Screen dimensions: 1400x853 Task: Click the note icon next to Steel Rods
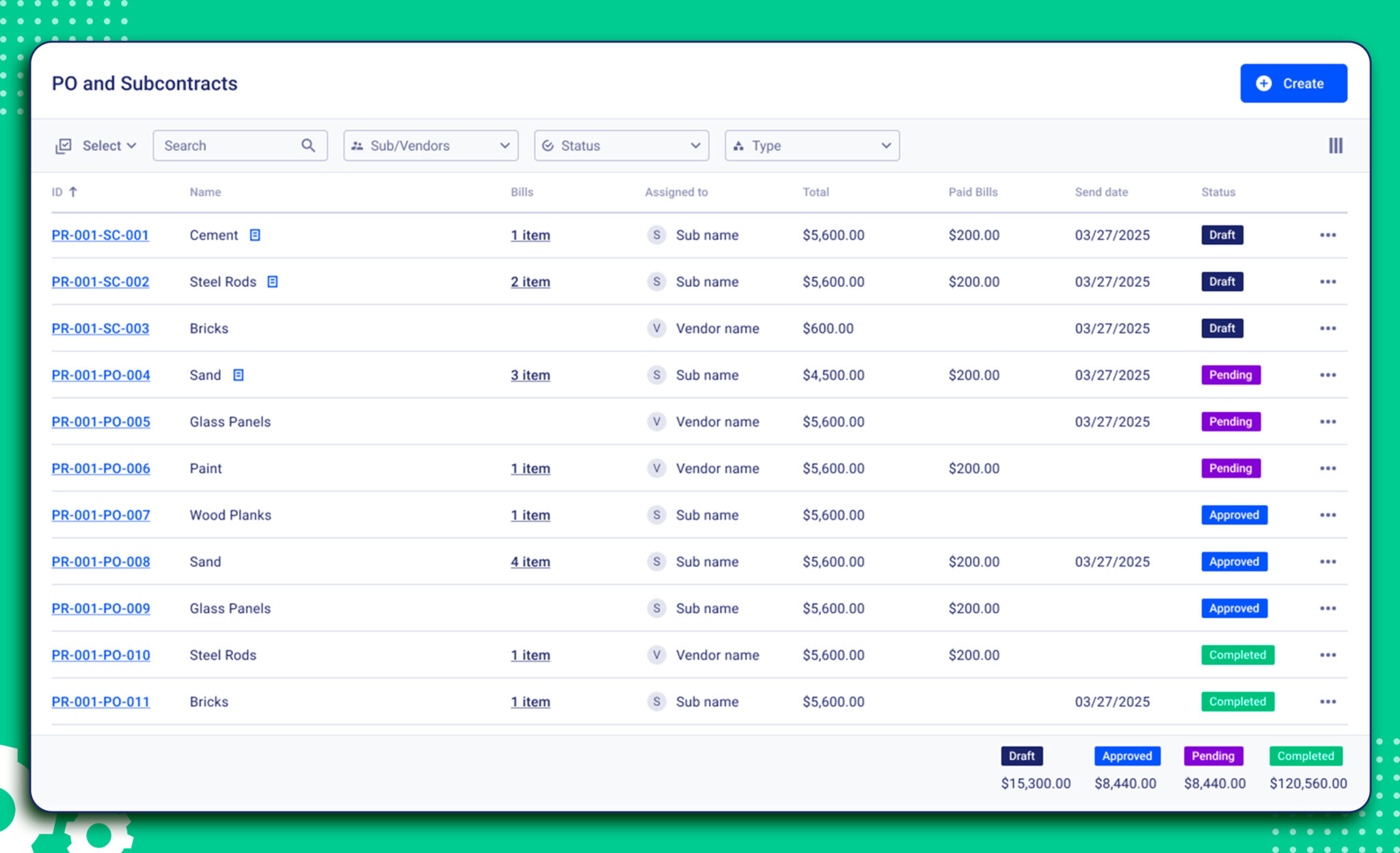pos(272,282)
